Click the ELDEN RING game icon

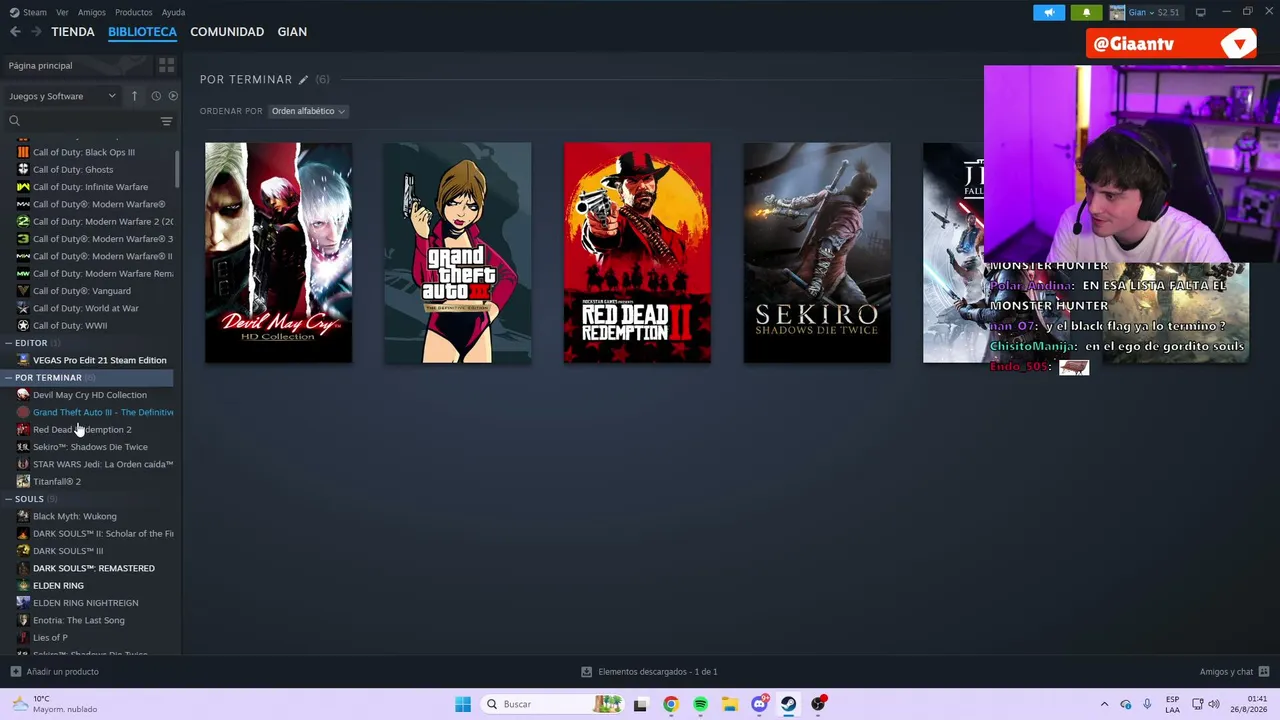point(23,585)
